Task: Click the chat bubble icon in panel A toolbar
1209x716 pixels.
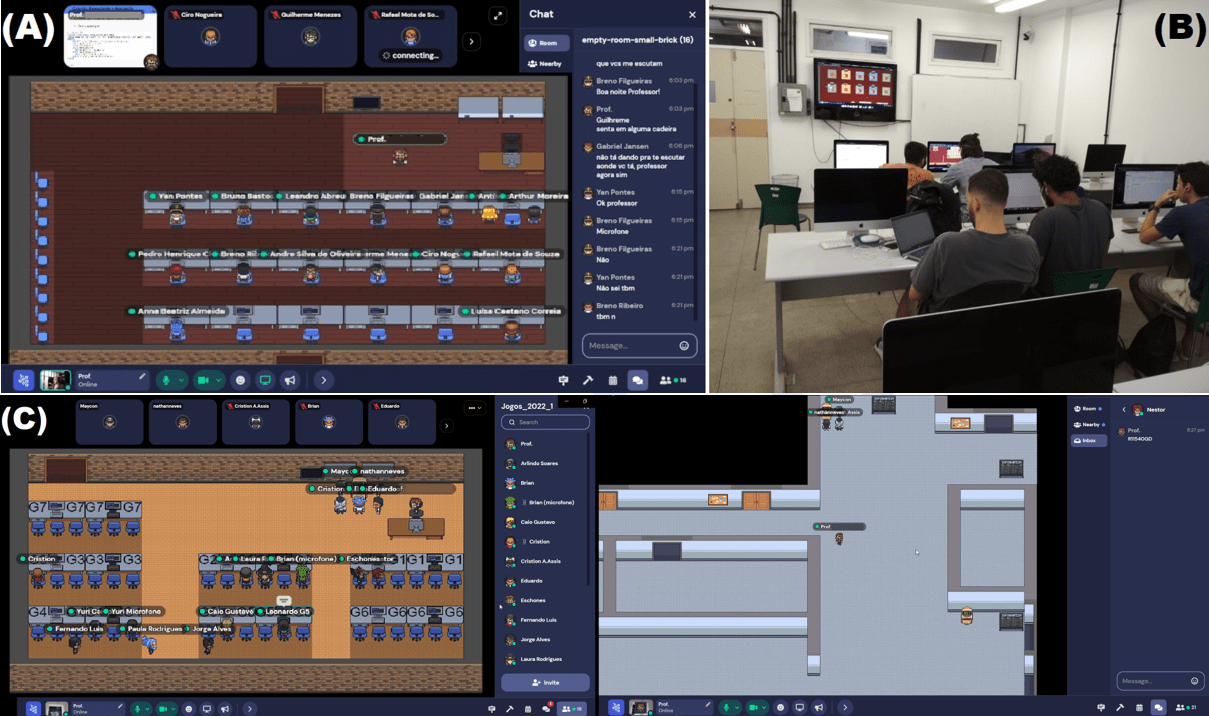Action: (x=636, y=380)
